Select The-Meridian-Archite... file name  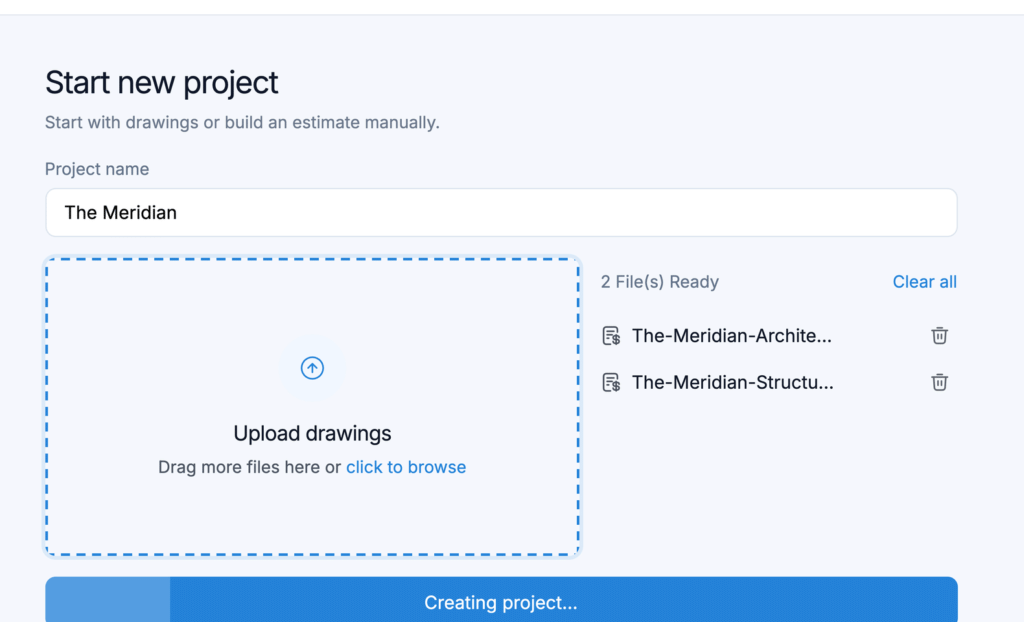pos(731,335)
